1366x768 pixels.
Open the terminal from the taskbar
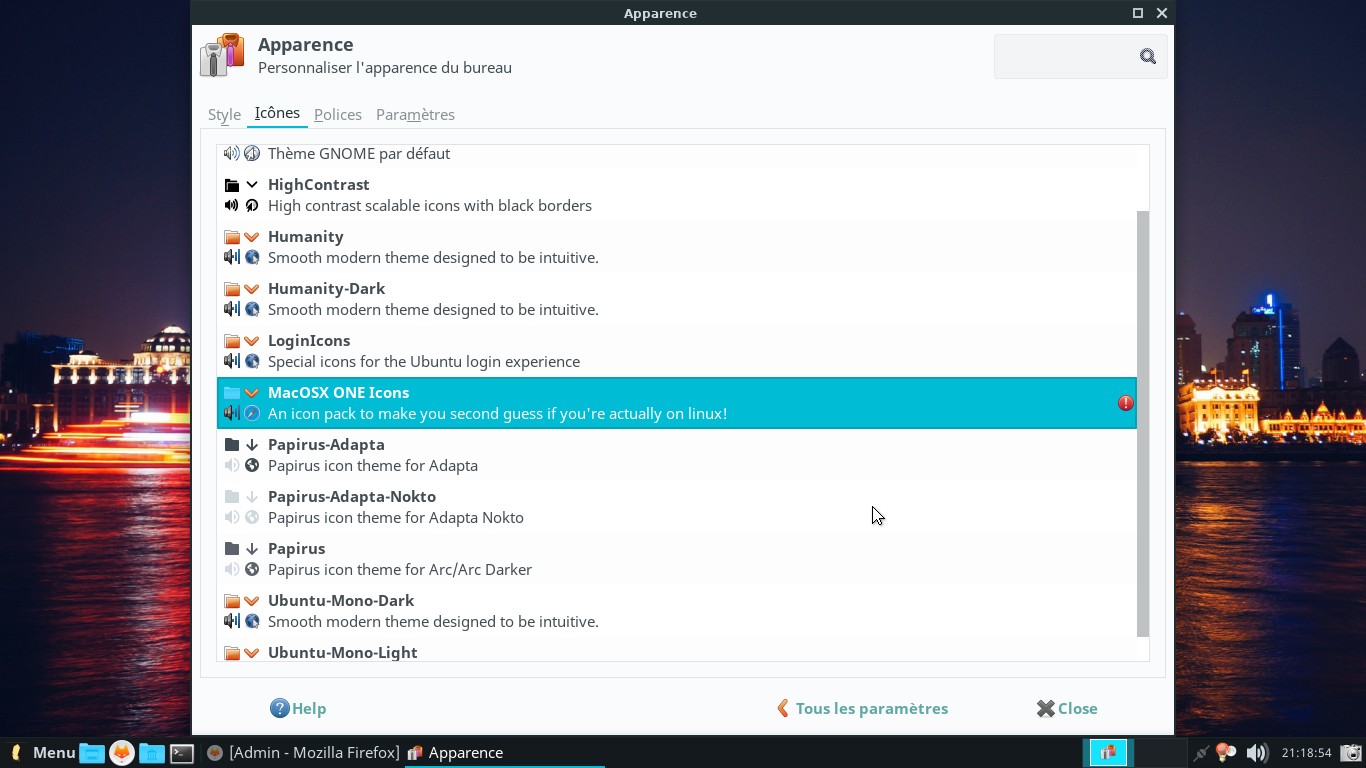pyautogui.click(x=182, y=753)
